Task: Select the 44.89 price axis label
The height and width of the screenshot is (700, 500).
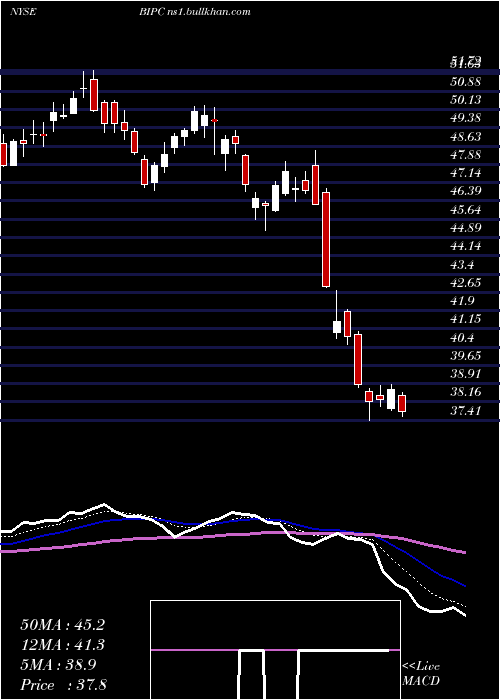Action: (x=466, y=228)
